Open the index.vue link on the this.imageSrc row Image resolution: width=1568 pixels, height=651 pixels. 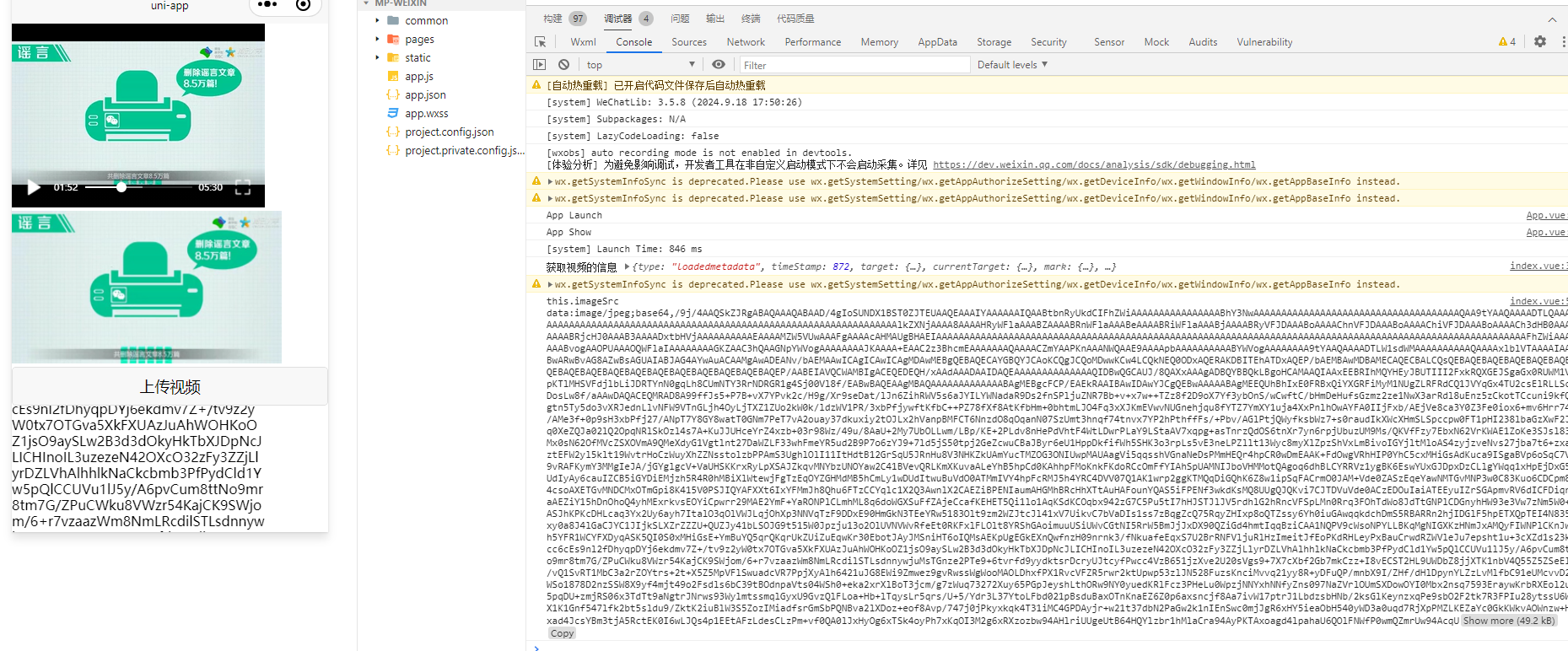pyautogui.click(x=1538, y=301)
